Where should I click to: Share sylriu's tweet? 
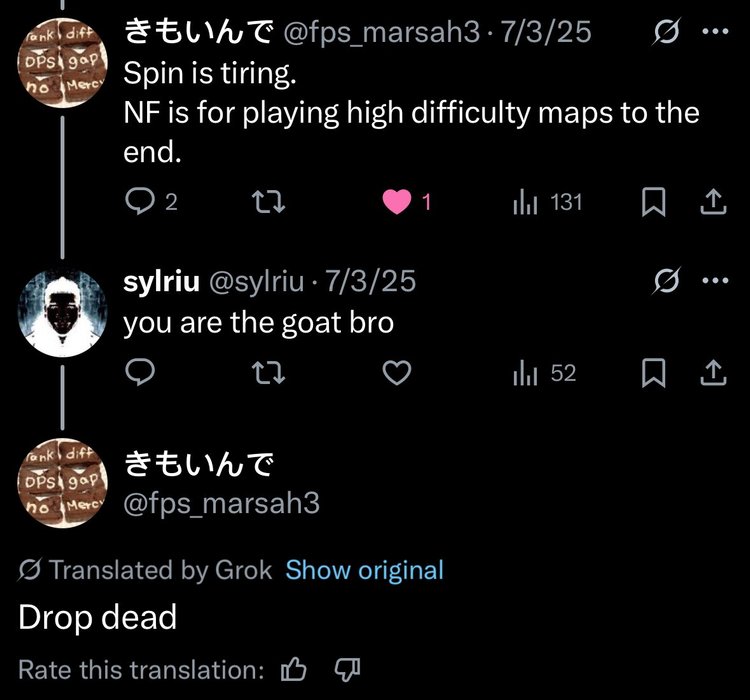click(x=713, y=372)
